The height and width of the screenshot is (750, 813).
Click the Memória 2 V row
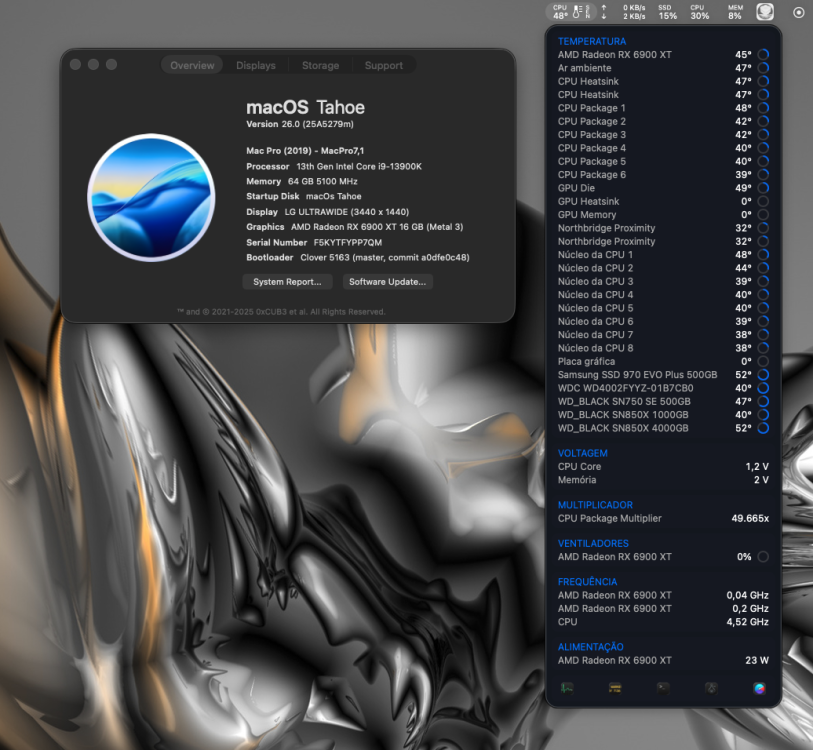(663, 480)
